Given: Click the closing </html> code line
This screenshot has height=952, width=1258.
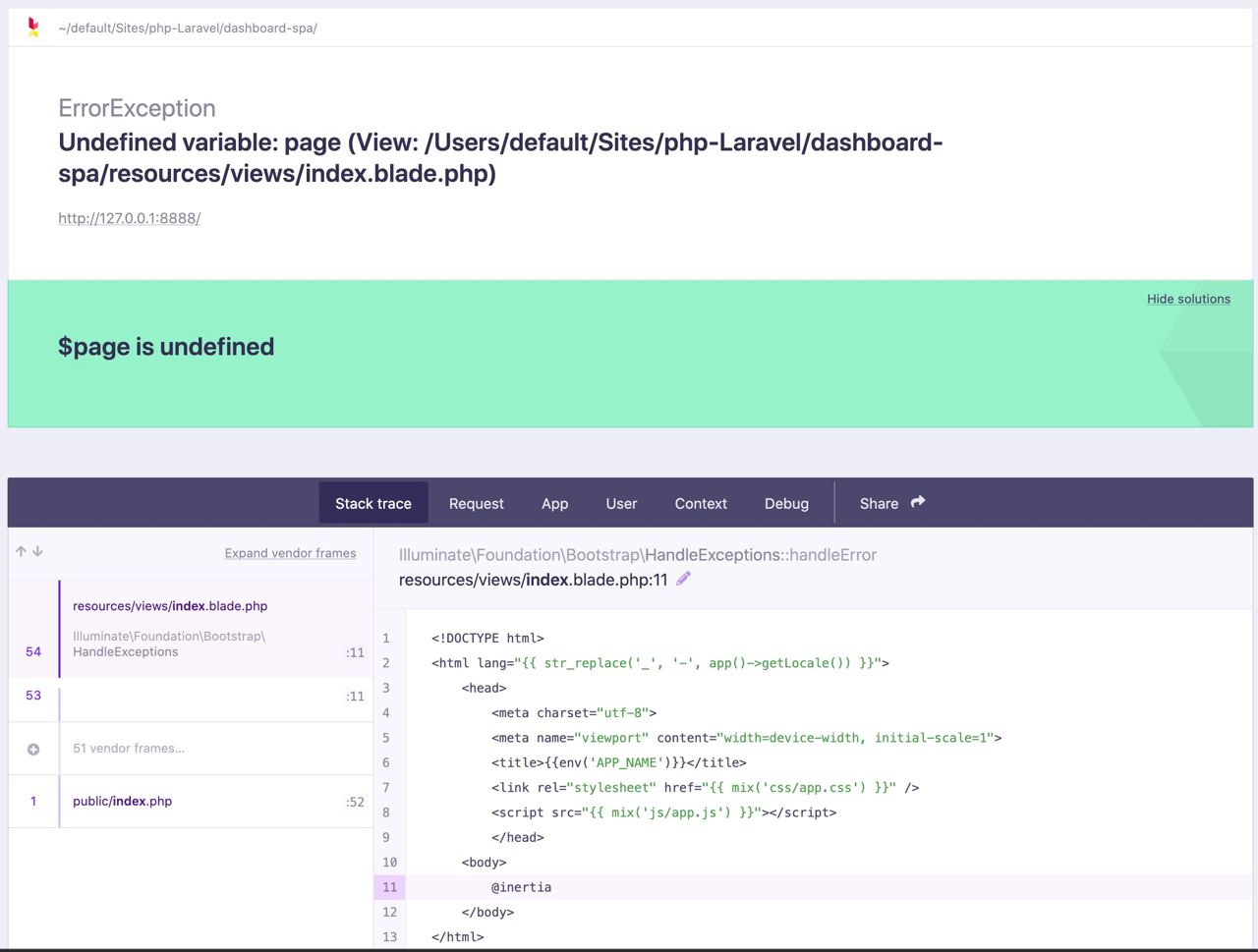Looking at the screenshot, I should point(458,936).
